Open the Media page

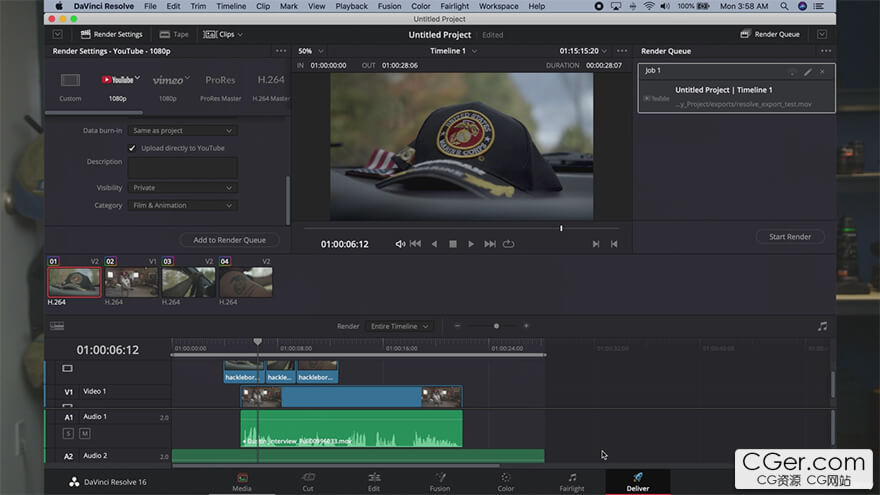(x=242, y=482)
